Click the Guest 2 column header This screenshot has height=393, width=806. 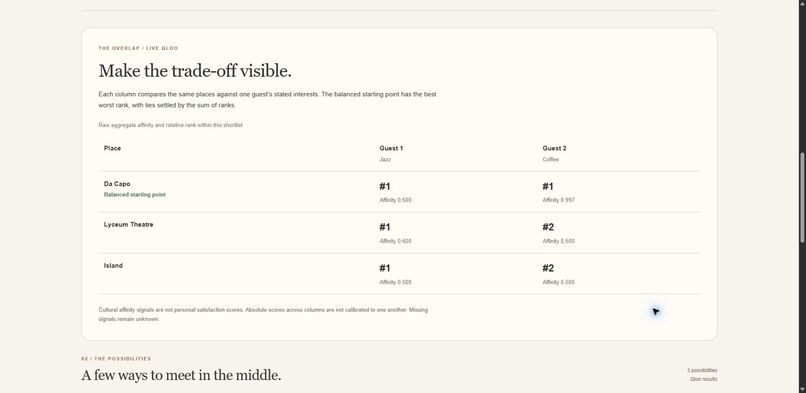[x=554, y=148]
